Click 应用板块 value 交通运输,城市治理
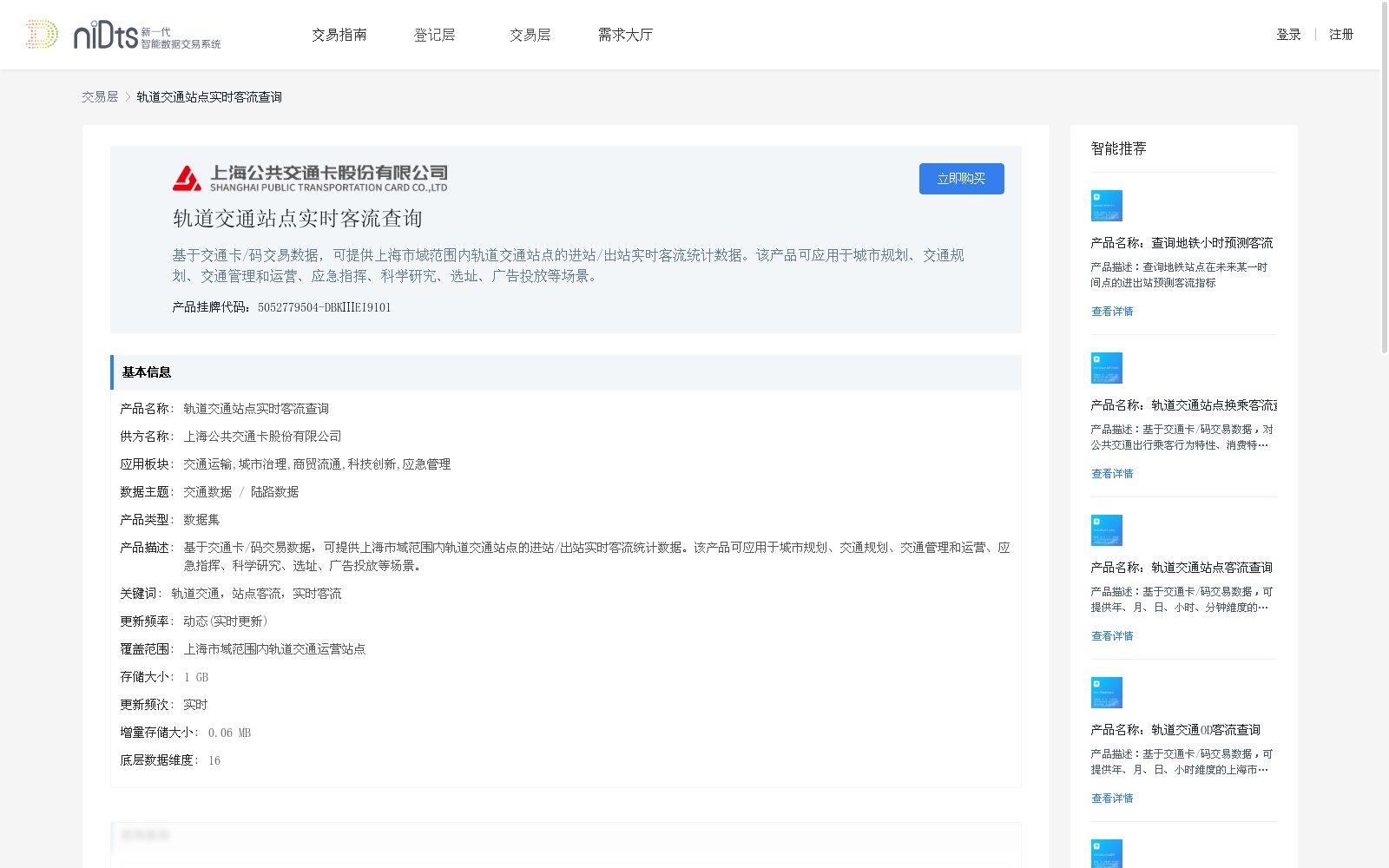This screenshot has width=1389, height=868. tap(317, 464)
